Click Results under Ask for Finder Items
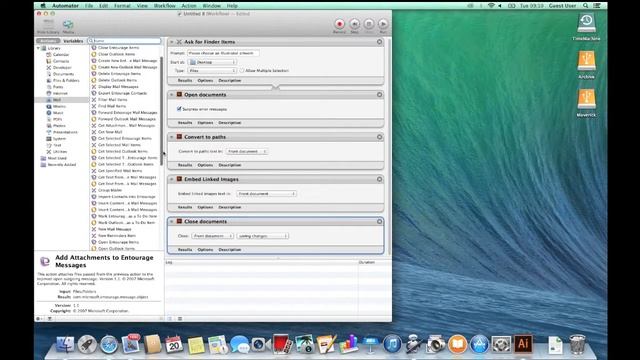Viewport: 640px width, 360px height. click(x=185, y=80)
